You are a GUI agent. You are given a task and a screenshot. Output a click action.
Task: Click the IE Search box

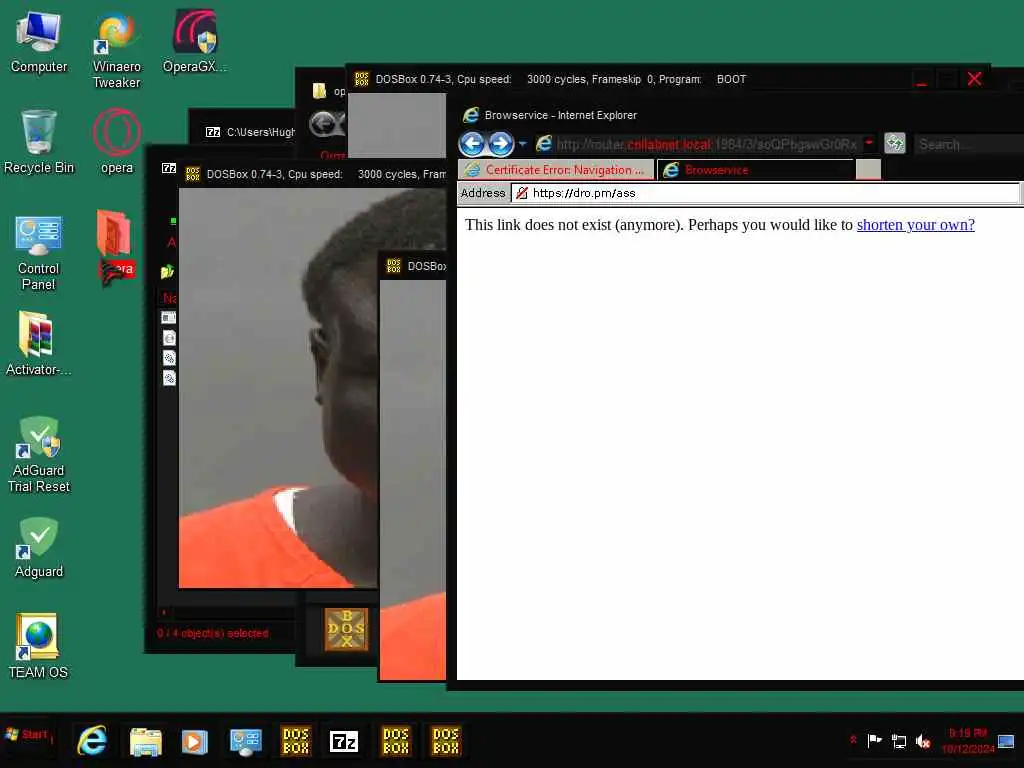(x=969, y=144)
